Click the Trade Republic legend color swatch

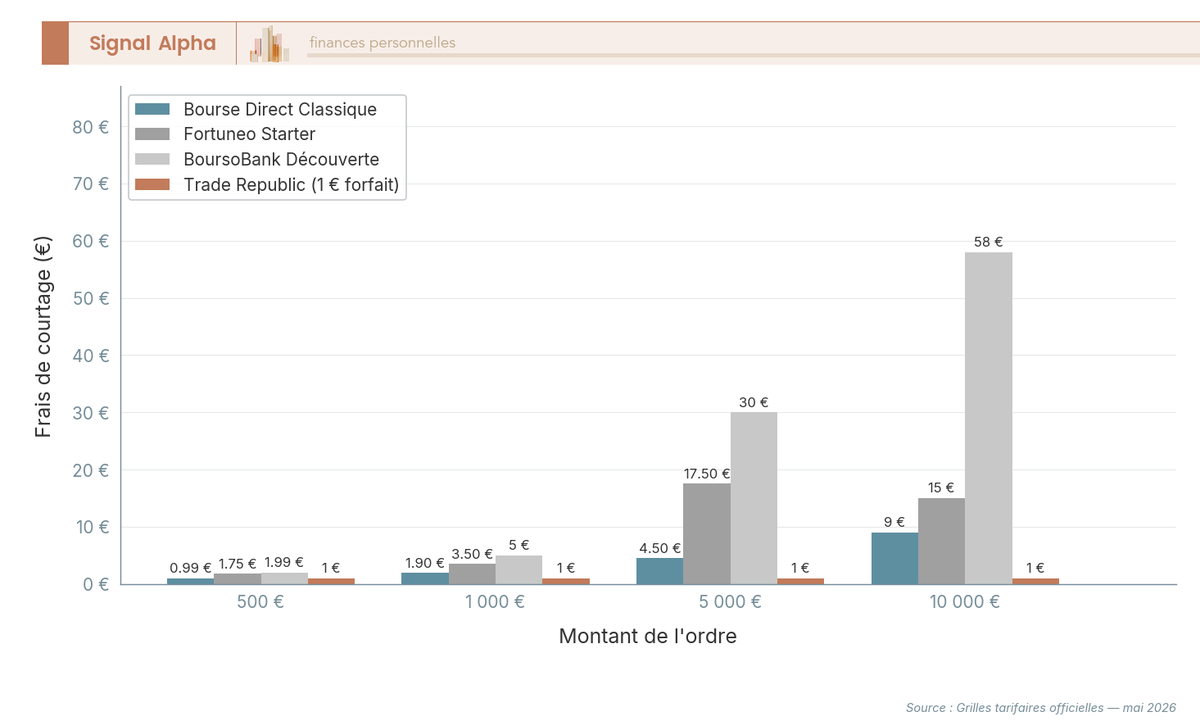153,184
